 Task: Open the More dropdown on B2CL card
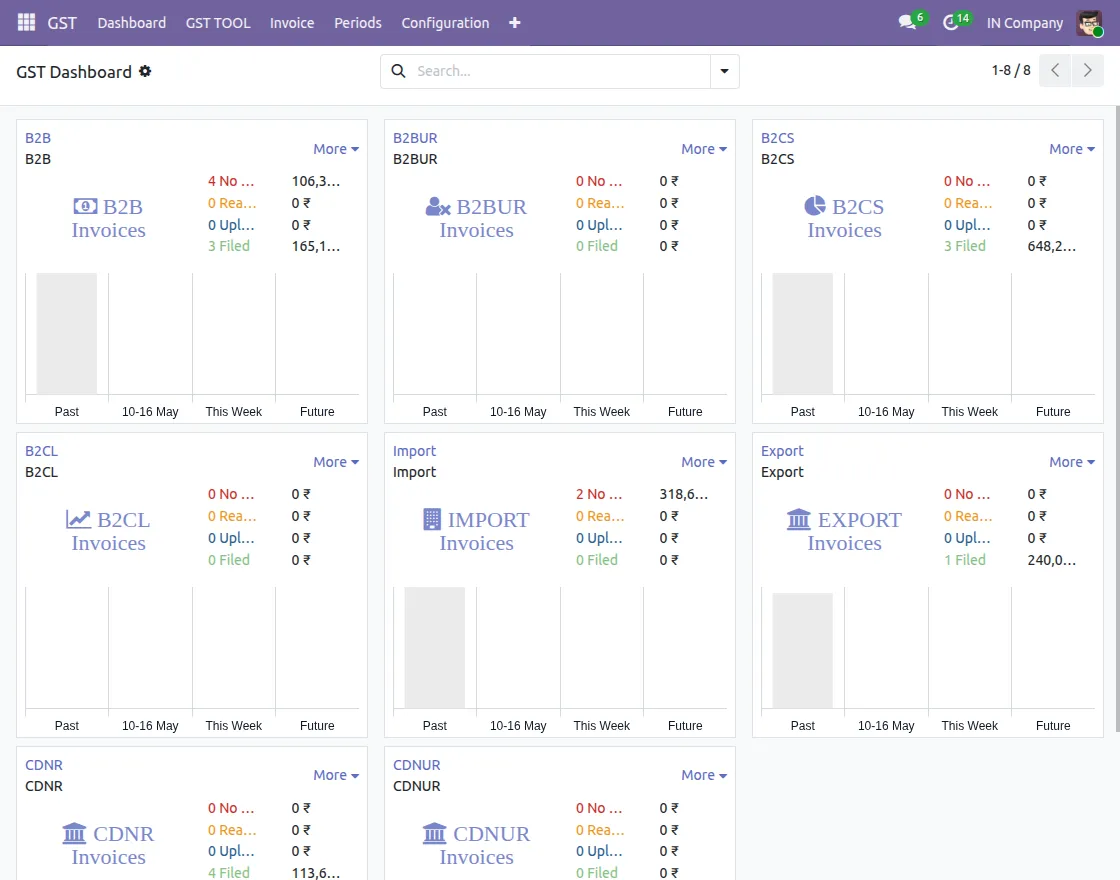point(336,461)
